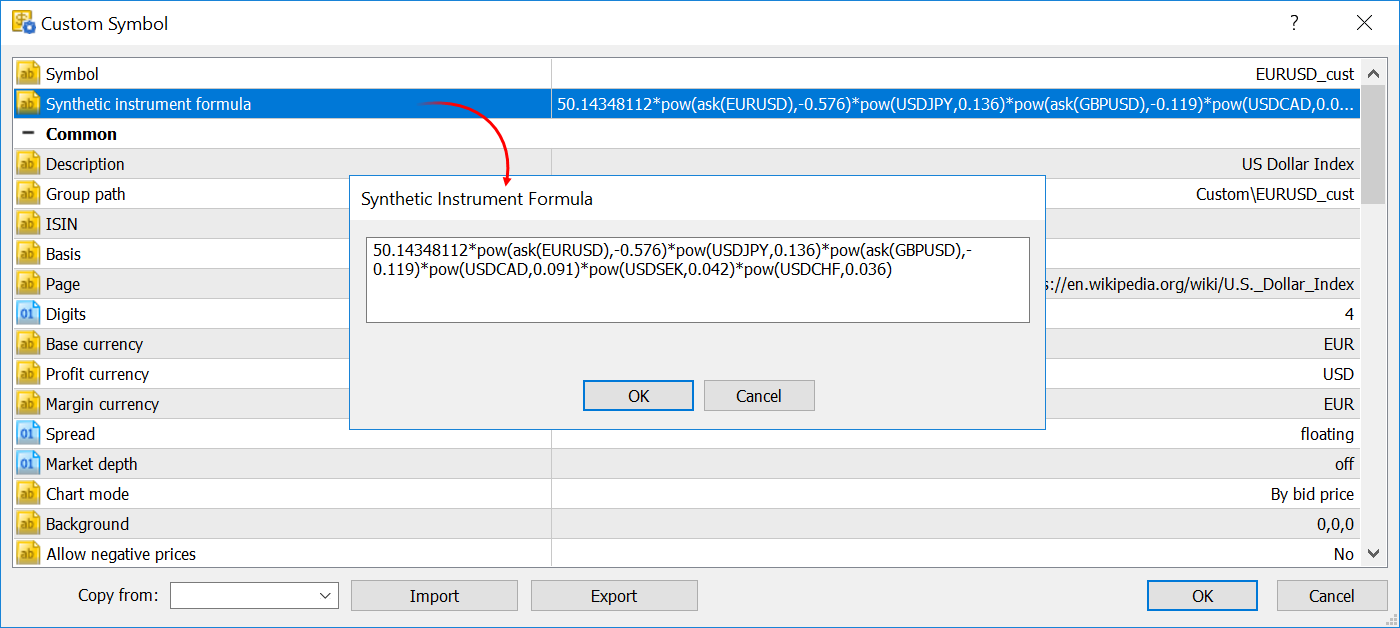This screenshot has width=1400, height=628.
Task: Click the 01 icon next to Spread
Action: coord(26,433)
